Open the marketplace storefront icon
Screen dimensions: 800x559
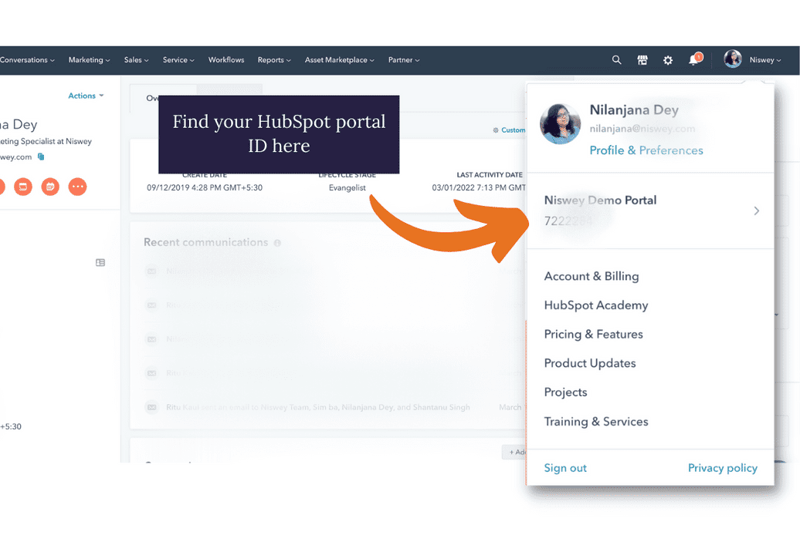pyautogui.click(x=642, y=60)
